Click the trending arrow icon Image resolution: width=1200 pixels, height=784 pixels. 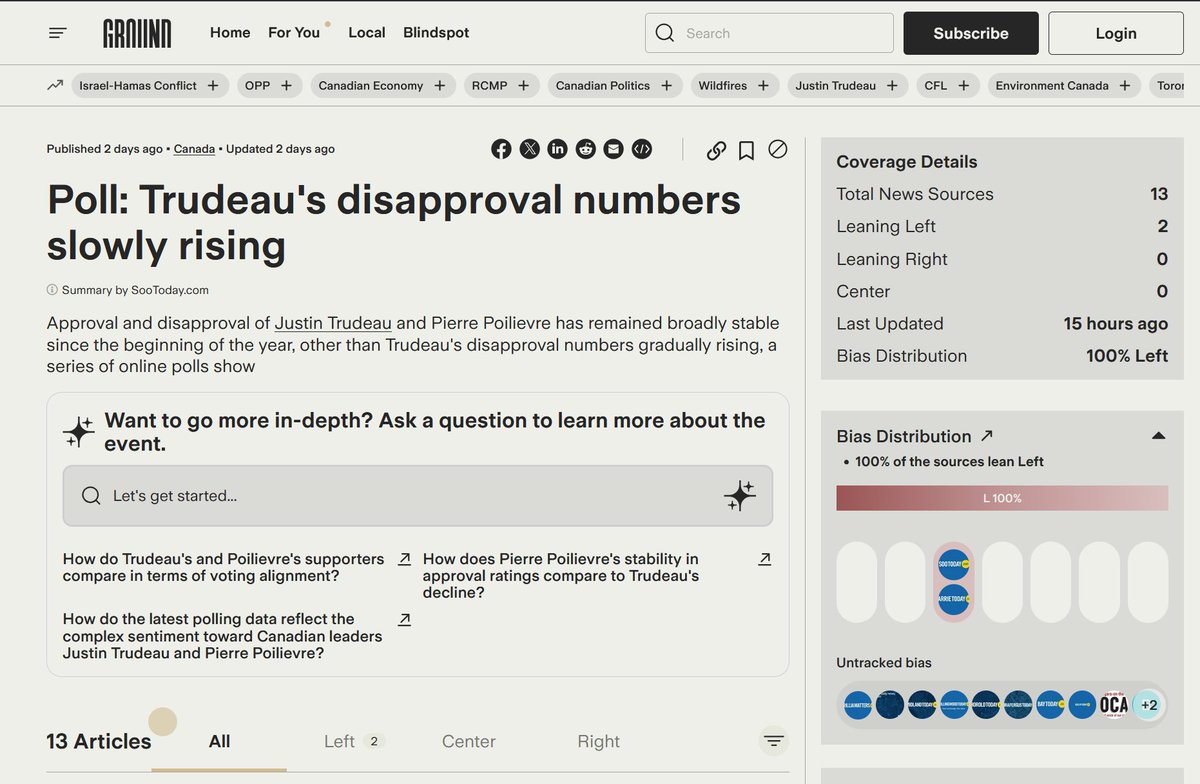pos(55,85)
